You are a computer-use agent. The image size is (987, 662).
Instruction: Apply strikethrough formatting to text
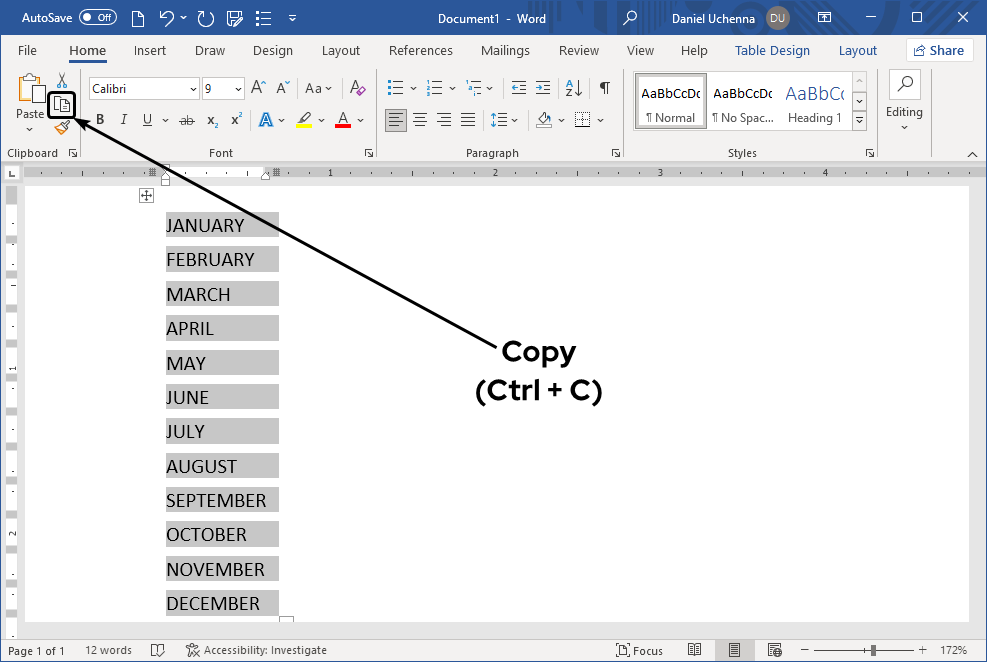[186, 120]
